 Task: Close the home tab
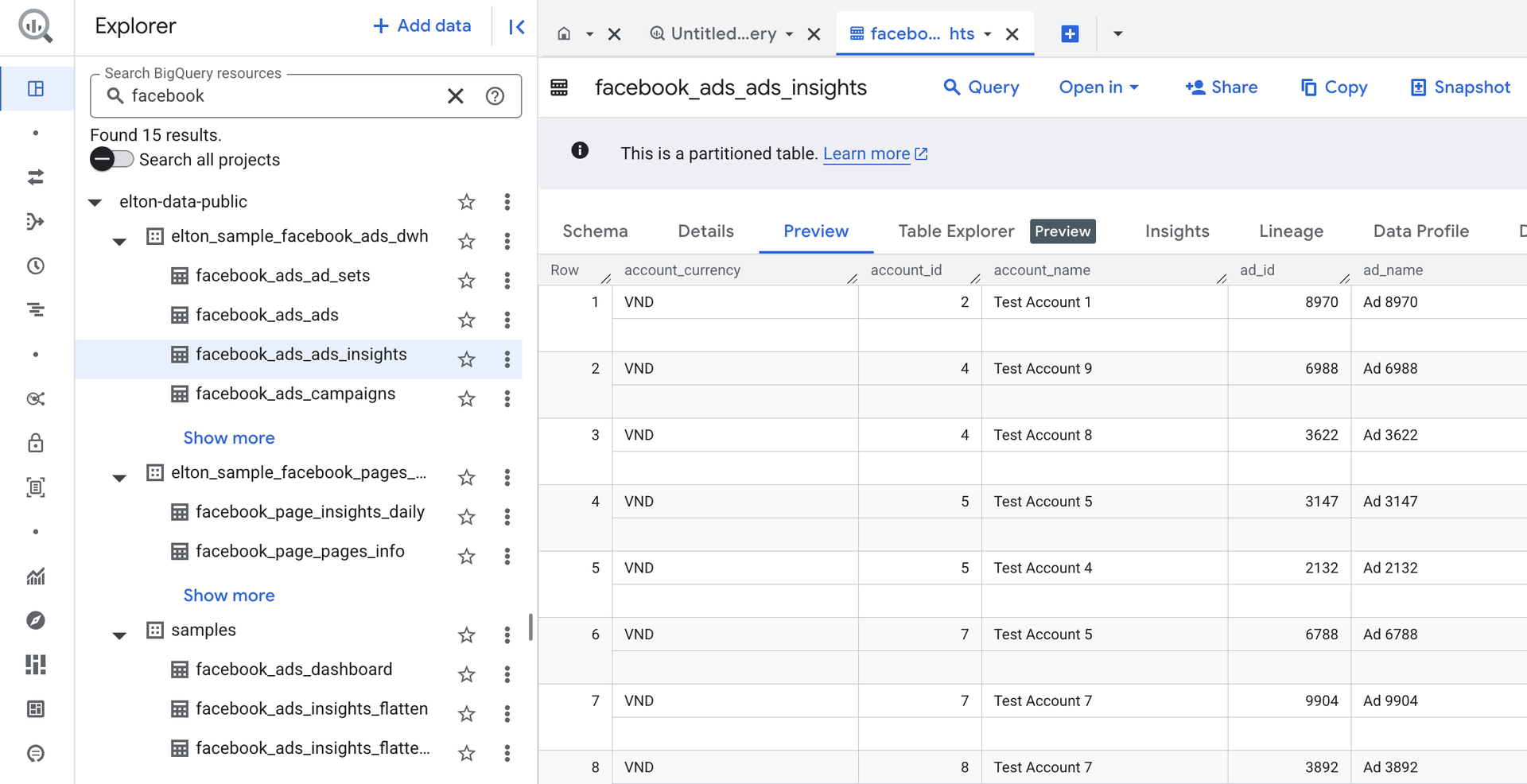(x=615, y=34)
